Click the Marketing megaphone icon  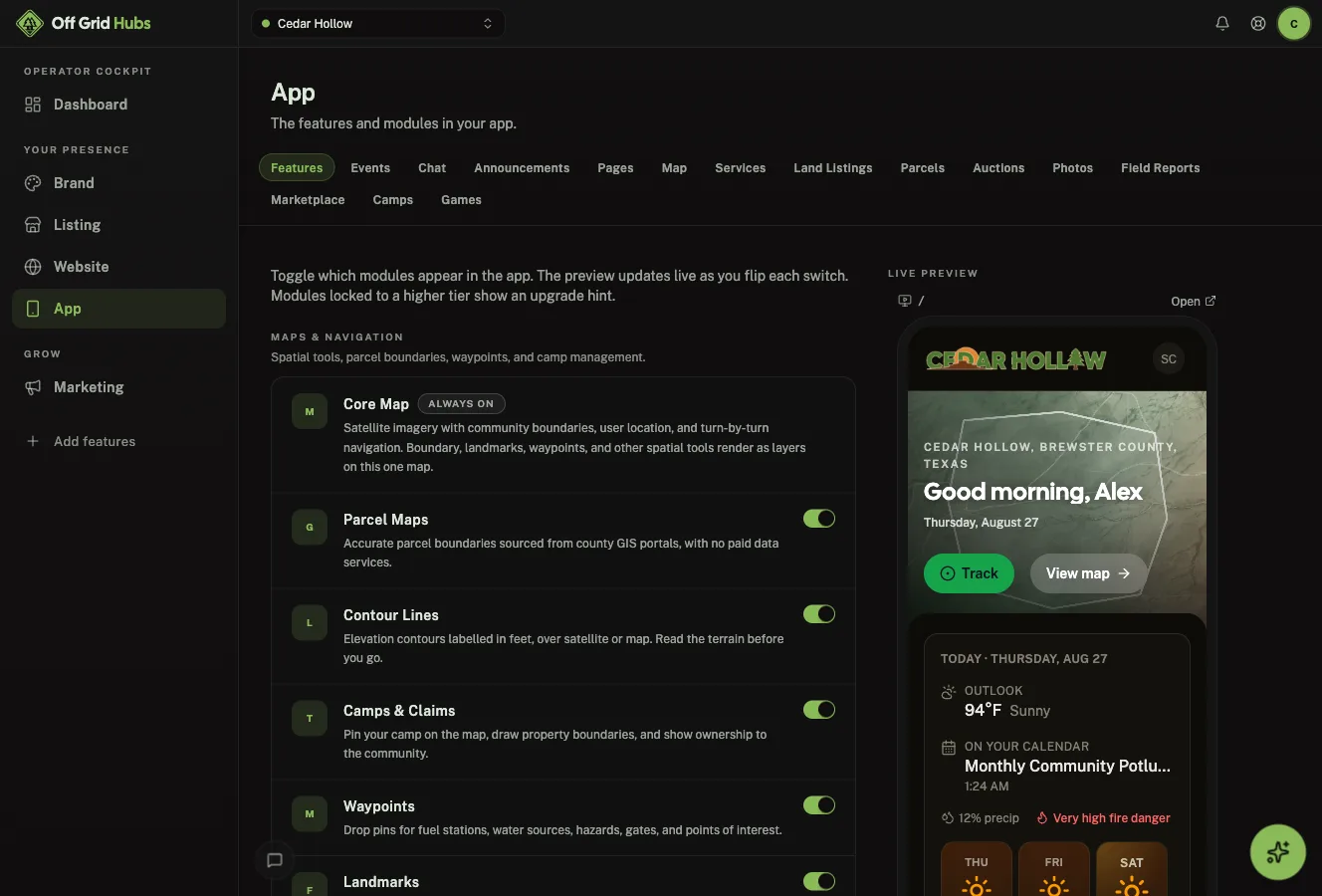[33, 387]
